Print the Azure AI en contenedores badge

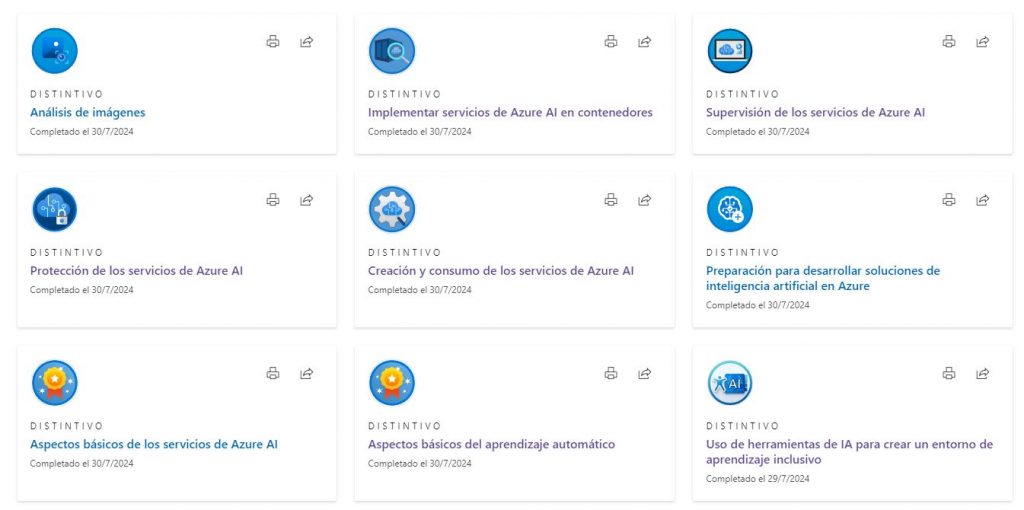point(611,42)
